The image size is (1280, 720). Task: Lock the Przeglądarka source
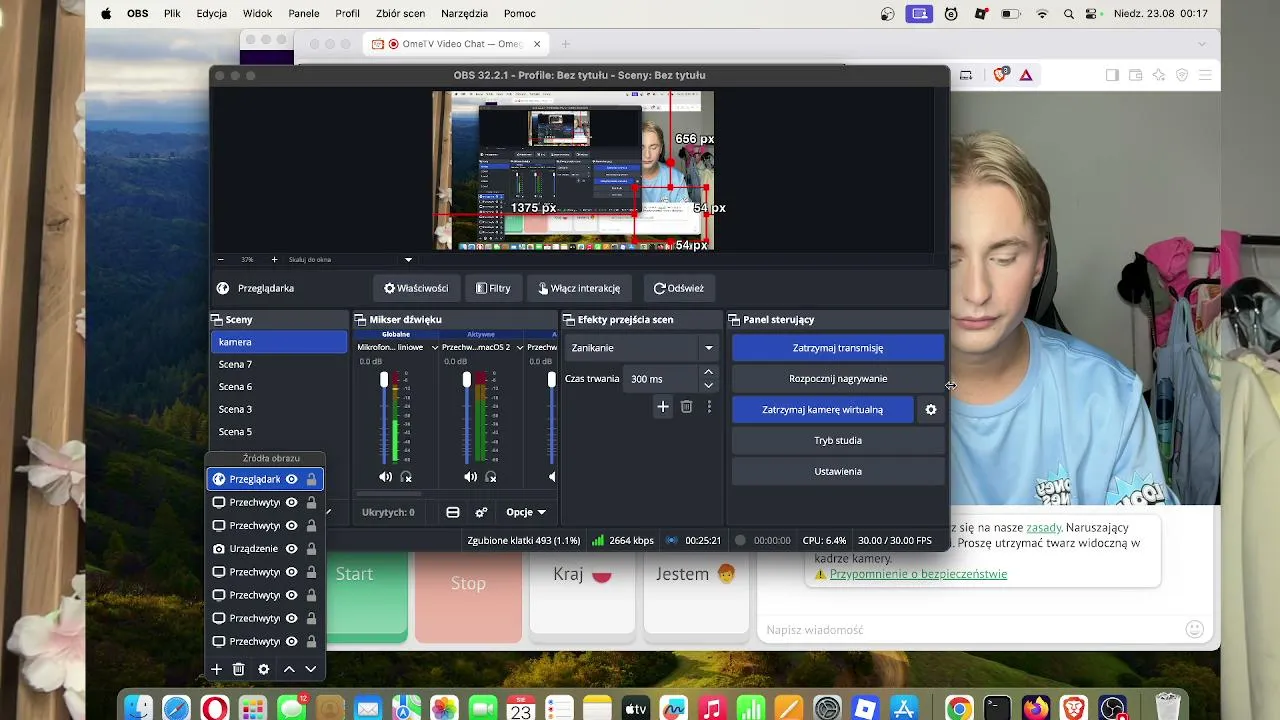click(311, 479)
